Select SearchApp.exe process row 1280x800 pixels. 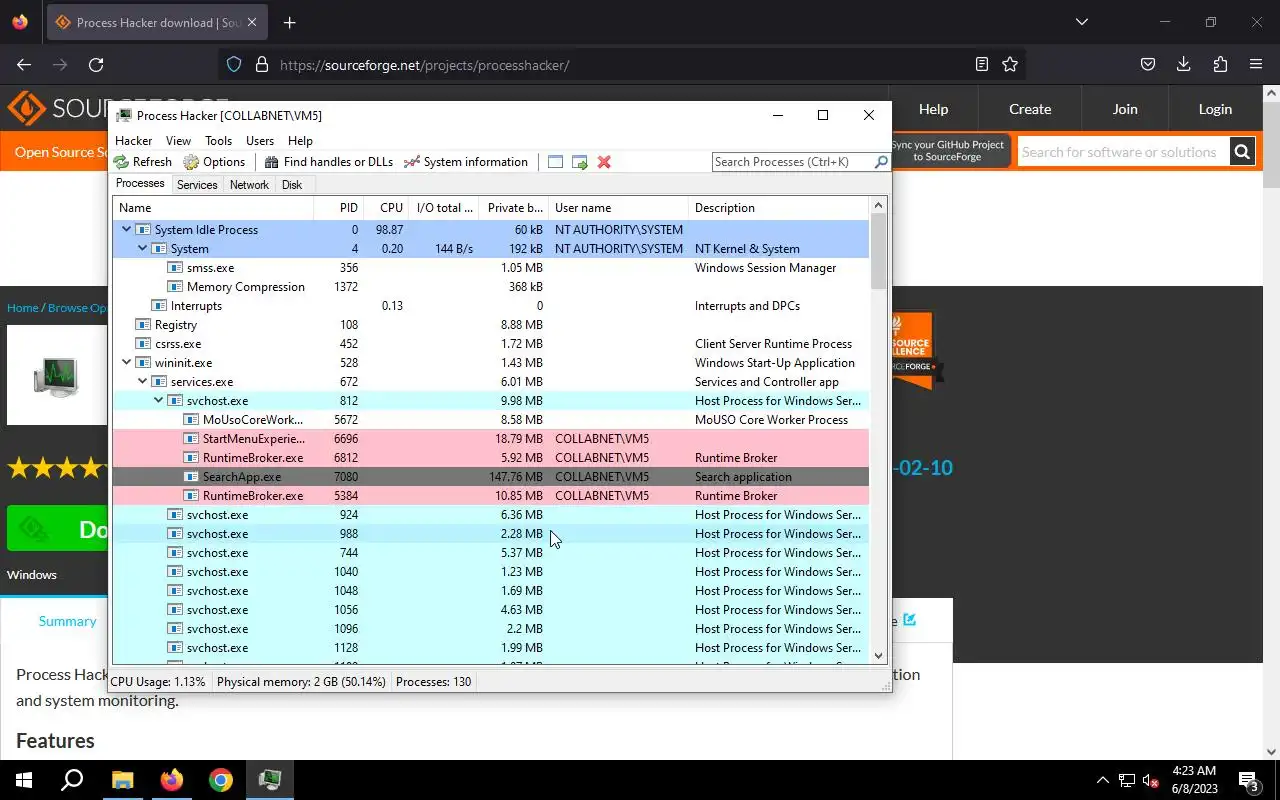pos(490,477)
